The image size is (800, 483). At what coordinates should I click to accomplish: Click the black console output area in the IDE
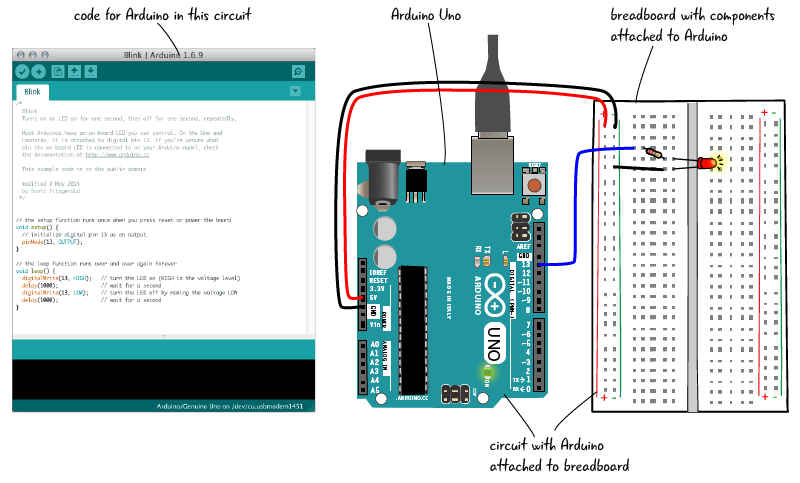(163, 380)
